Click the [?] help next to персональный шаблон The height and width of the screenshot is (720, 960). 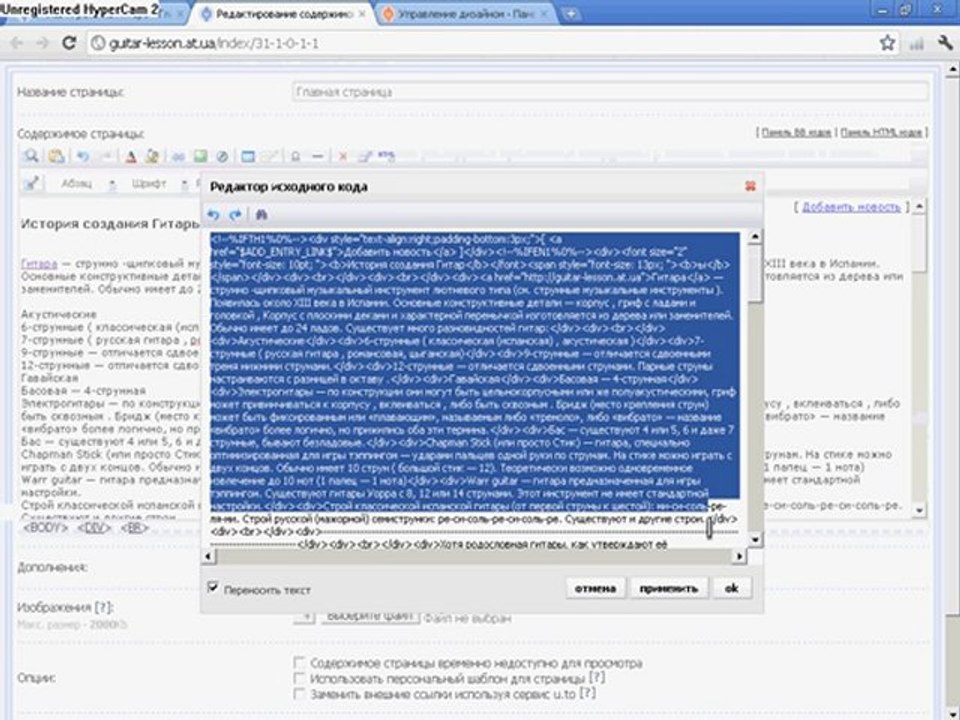pos(597,678)
